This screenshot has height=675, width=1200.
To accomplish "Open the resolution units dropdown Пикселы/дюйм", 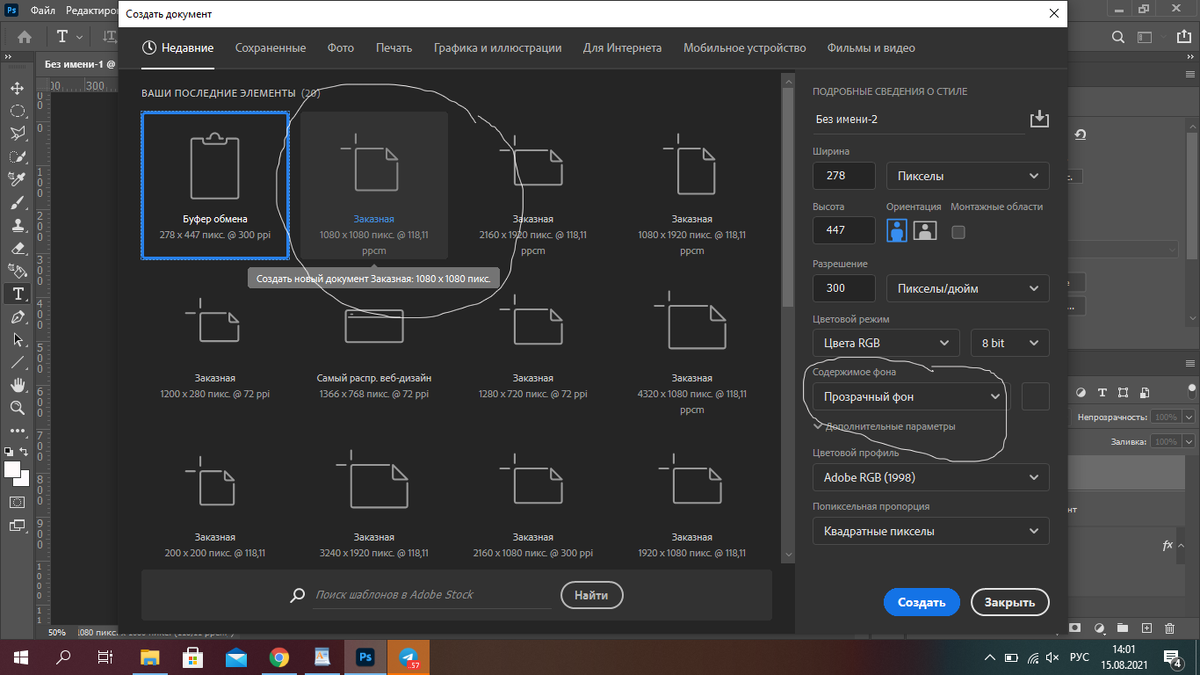I will (968, 288).
